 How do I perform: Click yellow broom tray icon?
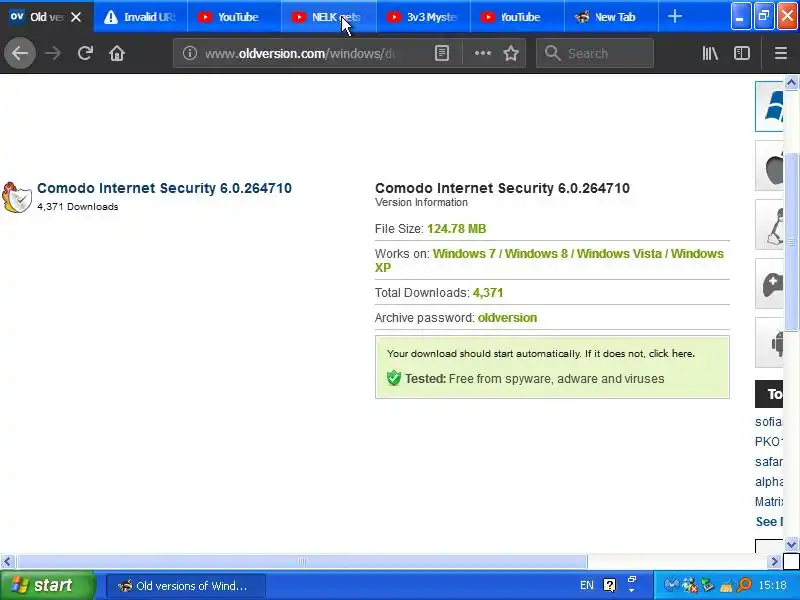point(726,585)
